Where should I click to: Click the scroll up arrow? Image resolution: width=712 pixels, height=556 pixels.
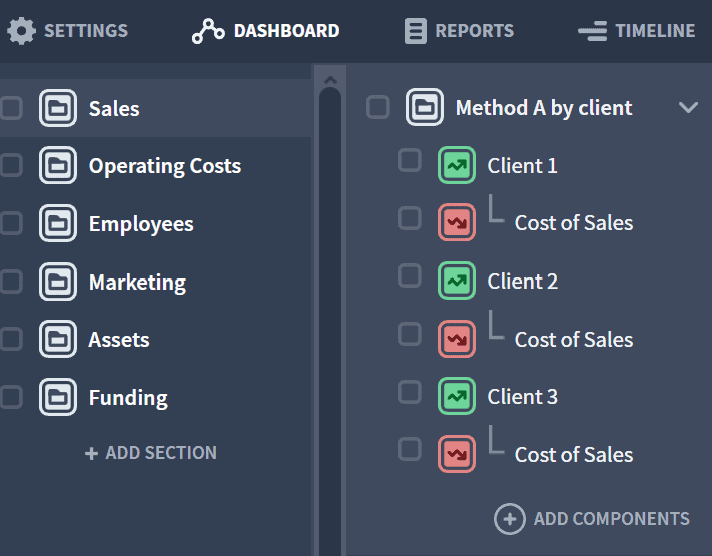[x=330, y=80]
